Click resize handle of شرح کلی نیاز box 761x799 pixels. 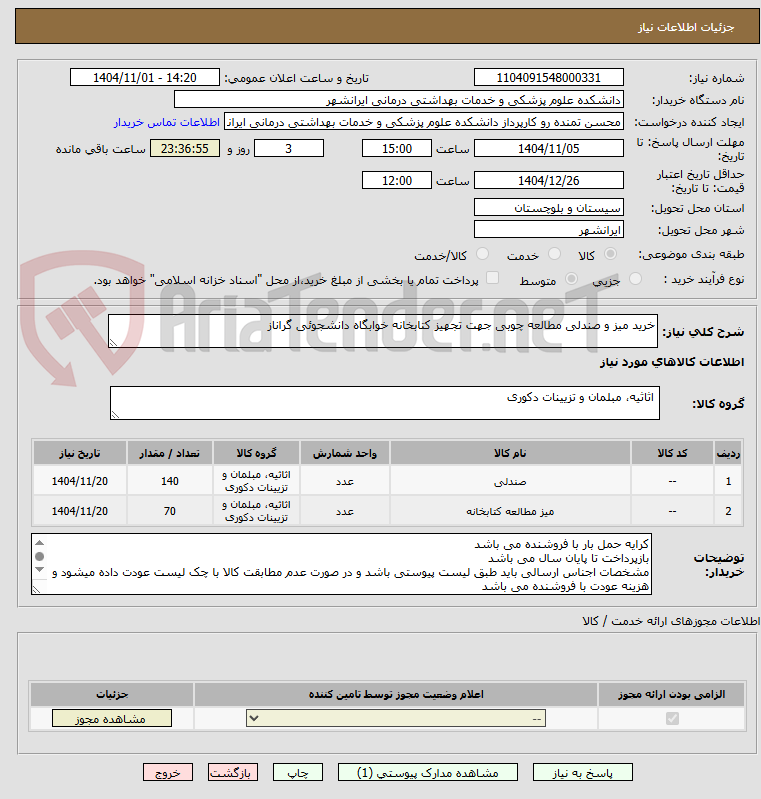(x=114, y=343)
